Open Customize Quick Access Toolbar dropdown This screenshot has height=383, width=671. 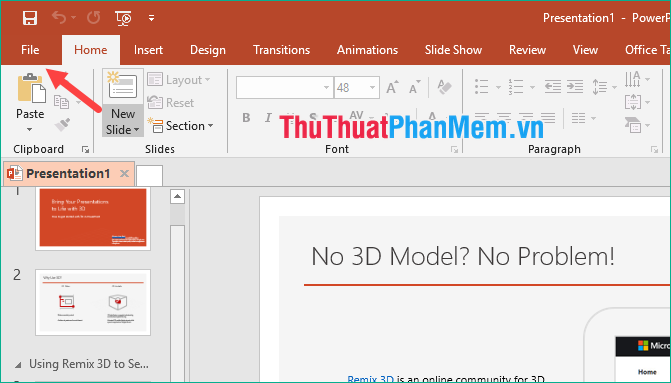pos(151,18)
